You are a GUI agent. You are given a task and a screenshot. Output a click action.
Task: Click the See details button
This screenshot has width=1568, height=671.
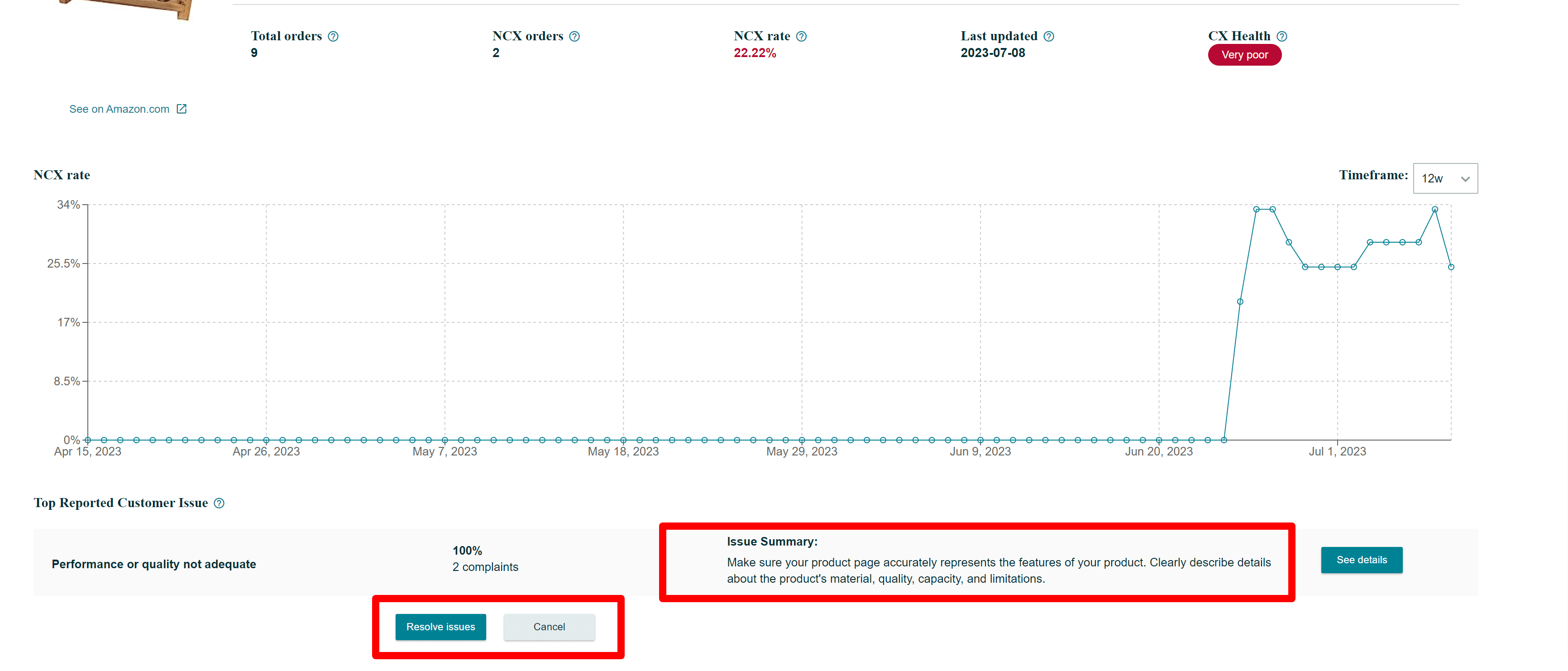(1361, 560)
